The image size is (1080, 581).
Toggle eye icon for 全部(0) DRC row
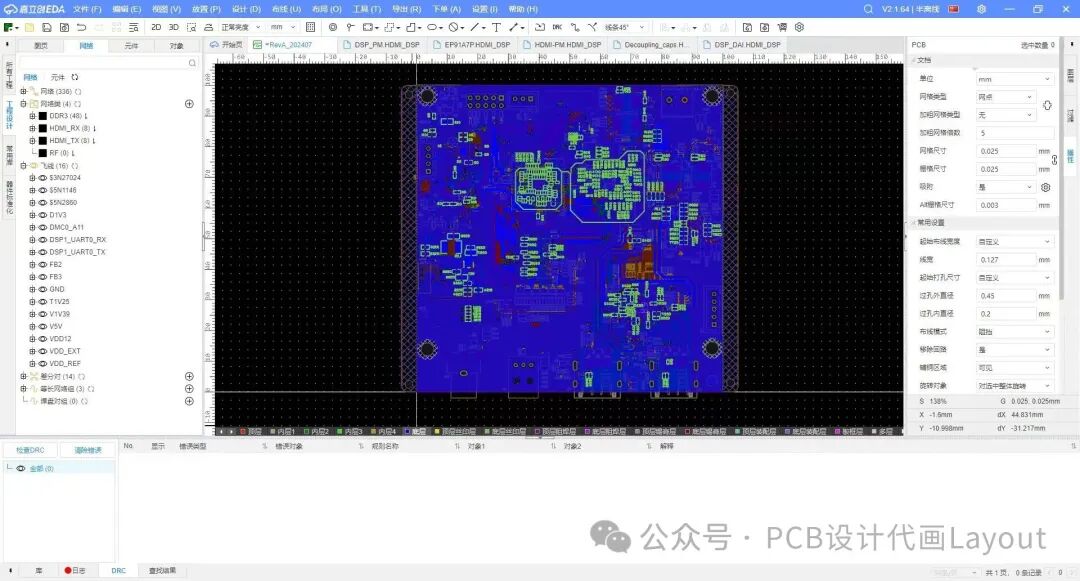[21, 468]
